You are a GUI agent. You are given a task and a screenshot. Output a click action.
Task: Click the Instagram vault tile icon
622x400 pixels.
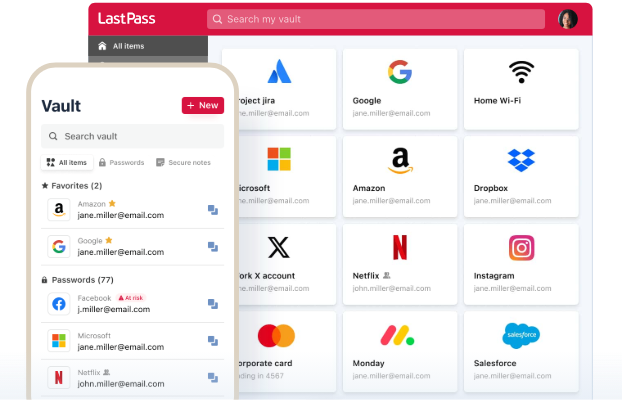pos(521,247)
